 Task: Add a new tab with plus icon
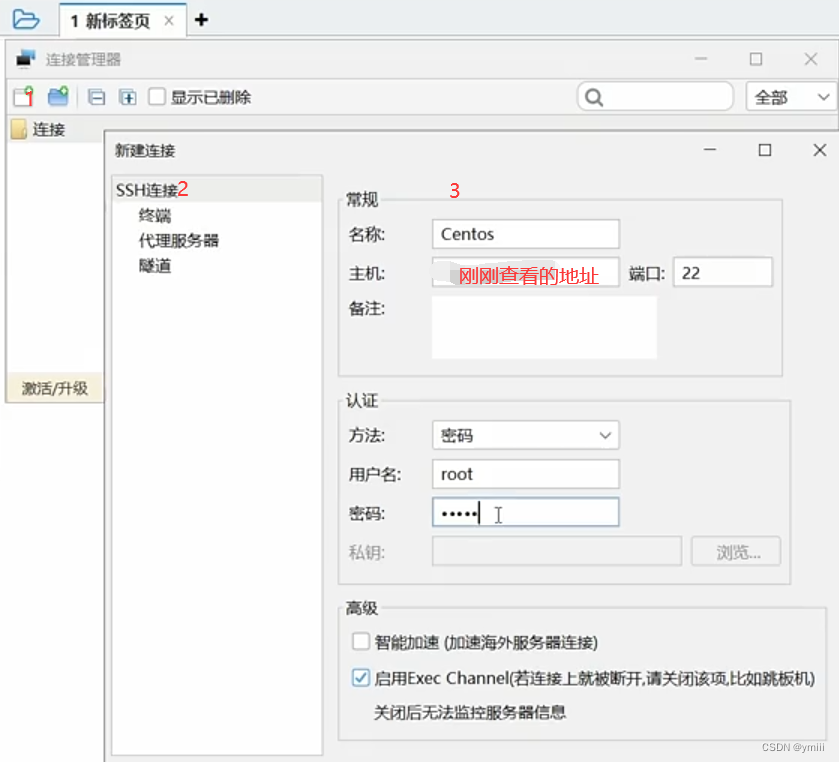[x=201, y=19]
